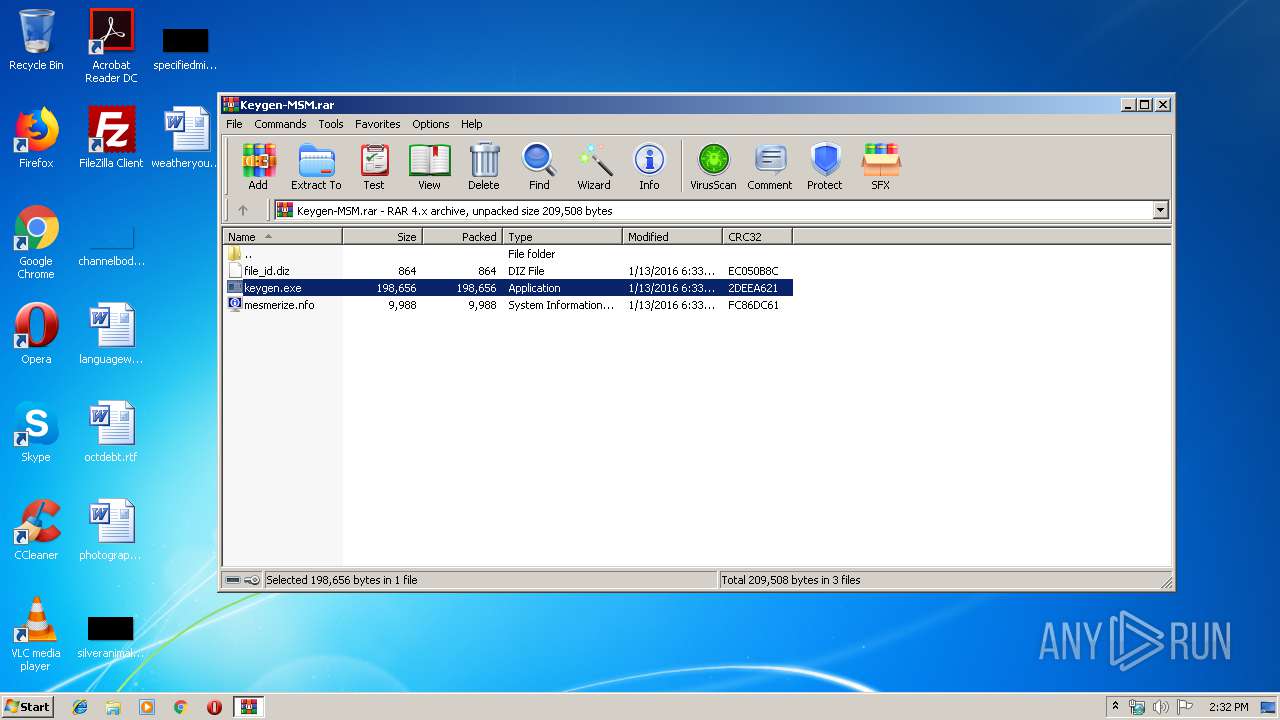Sort files by Type column header
The width and height of the screenshot is (1280, 720).
(x=563, y=237)
